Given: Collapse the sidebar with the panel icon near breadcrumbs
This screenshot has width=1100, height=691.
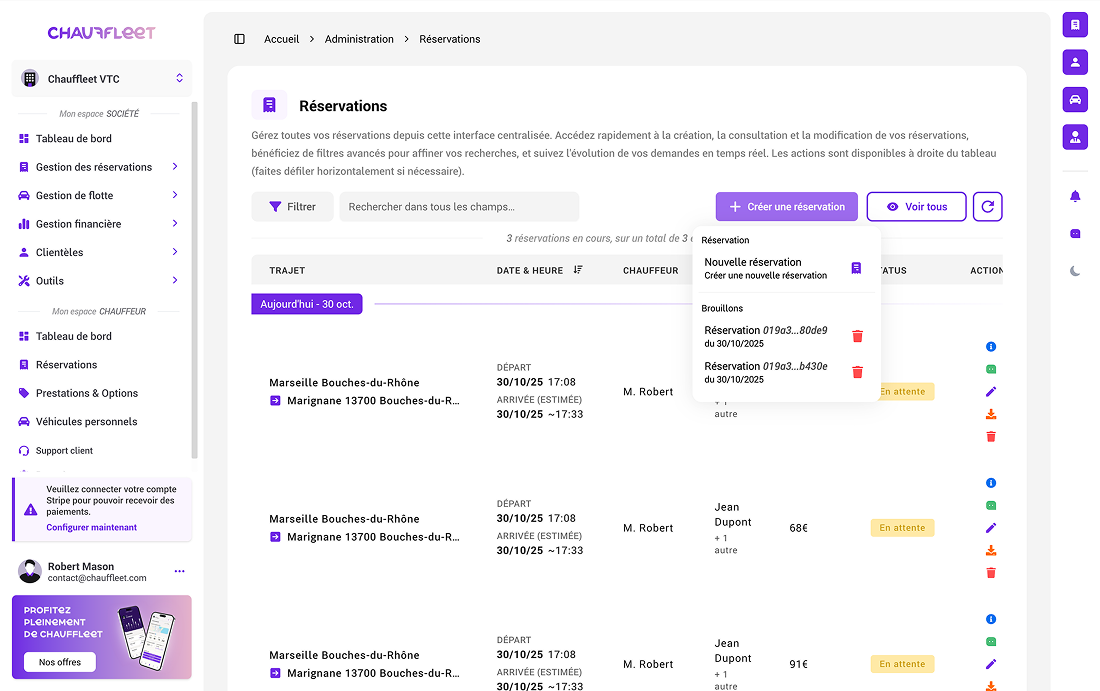Looking at the screenshot, I should (x=239, y=38).
